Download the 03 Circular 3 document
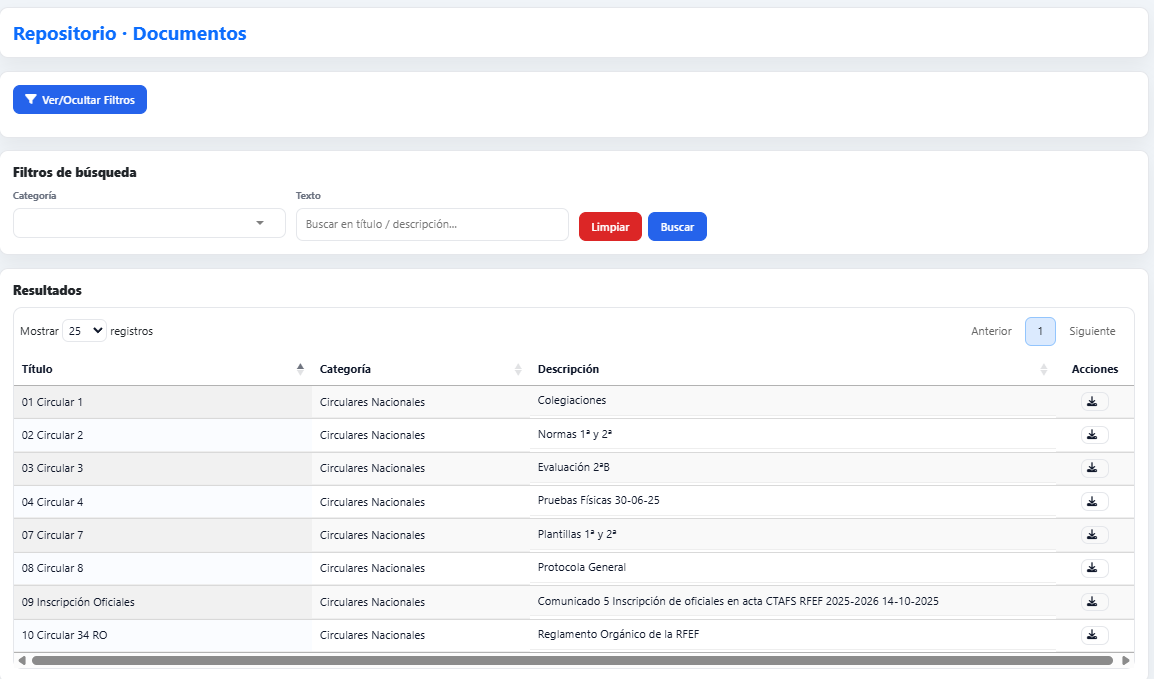This screenshot has height=679, width=1154. tap(1093, 468)
